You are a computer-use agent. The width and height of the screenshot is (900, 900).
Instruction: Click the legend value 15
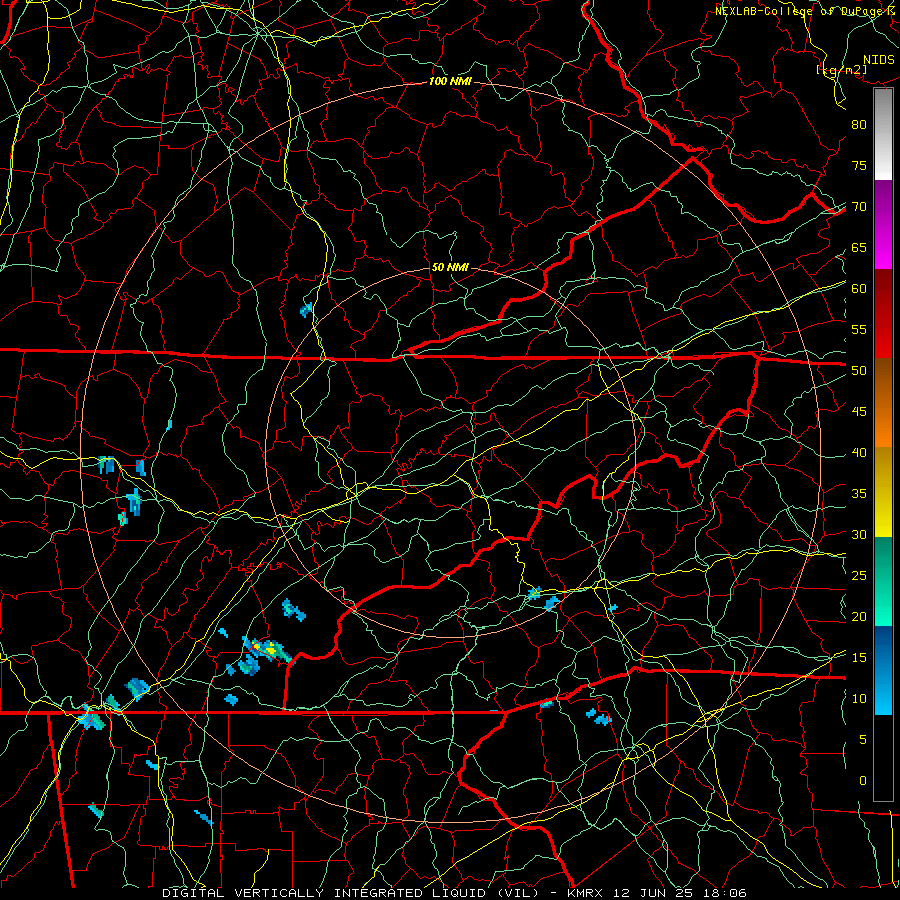pyautogui.click(x=859, y=658)
